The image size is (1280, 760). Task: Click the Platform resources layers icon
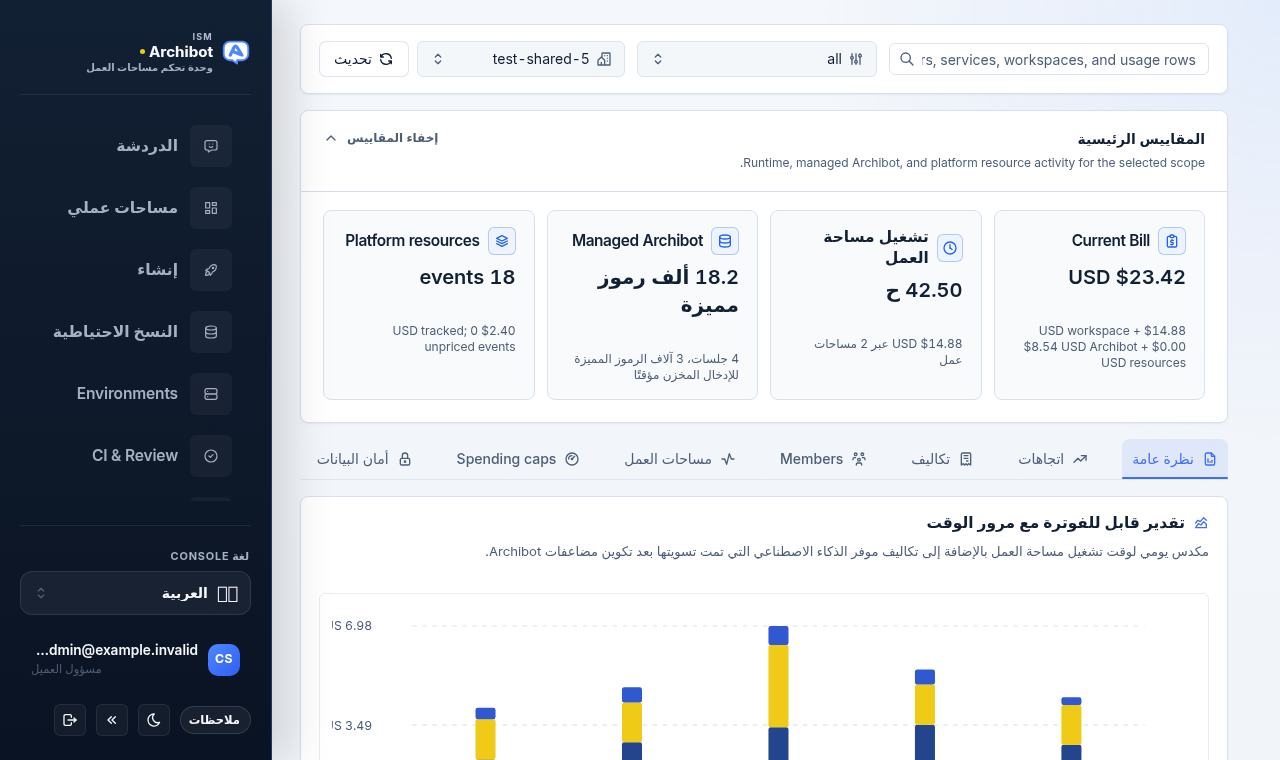[x=502, y=241]
